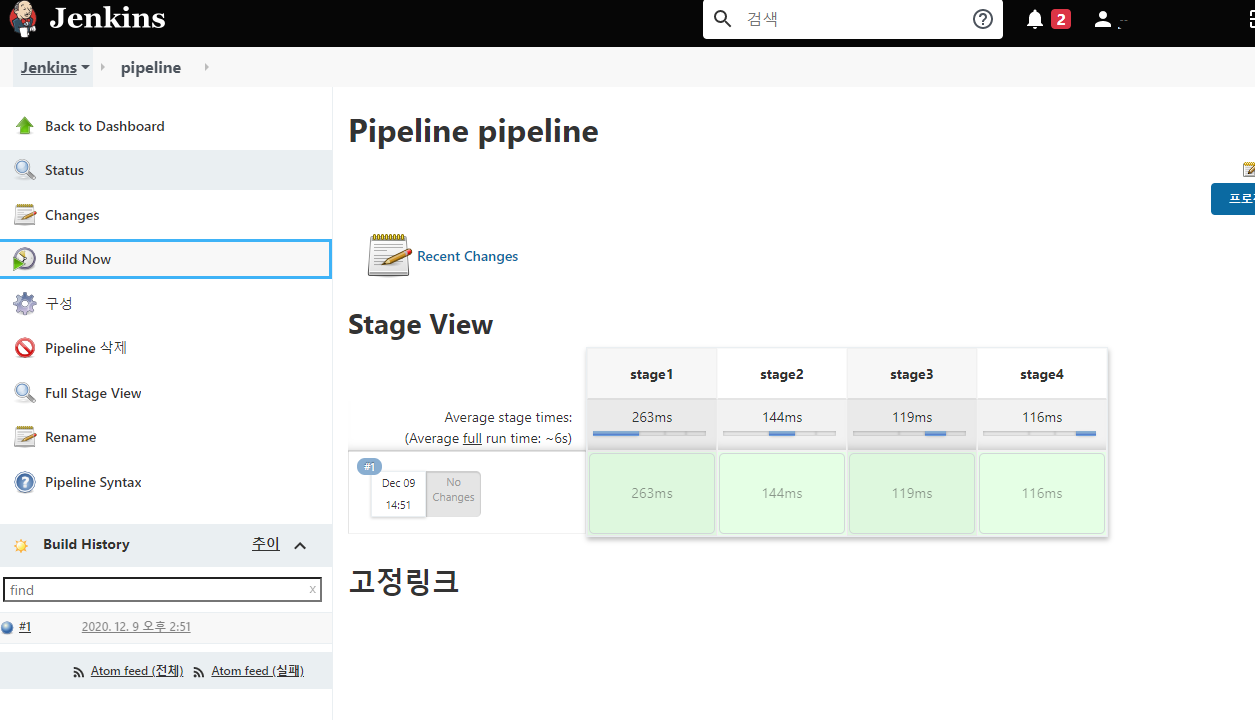Open the 구성 configuration gear icon

point(24,303)
